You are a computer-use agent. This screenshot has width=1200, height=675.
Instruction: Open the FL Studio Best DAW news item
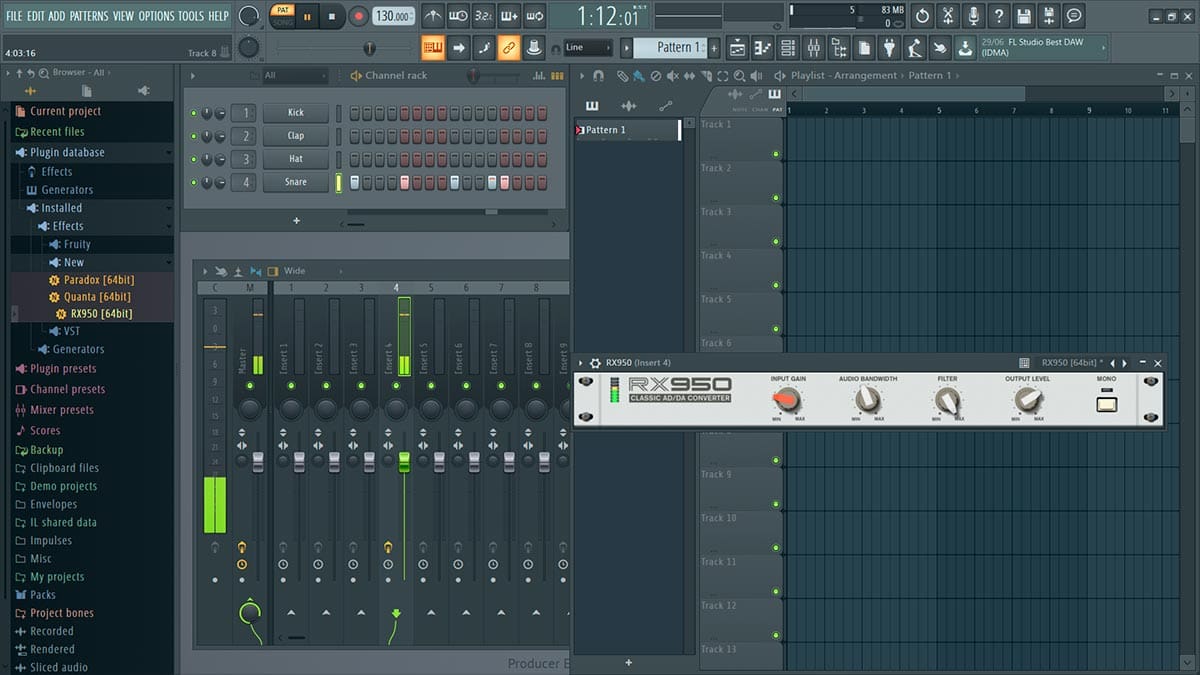[x=1044, y=47]
